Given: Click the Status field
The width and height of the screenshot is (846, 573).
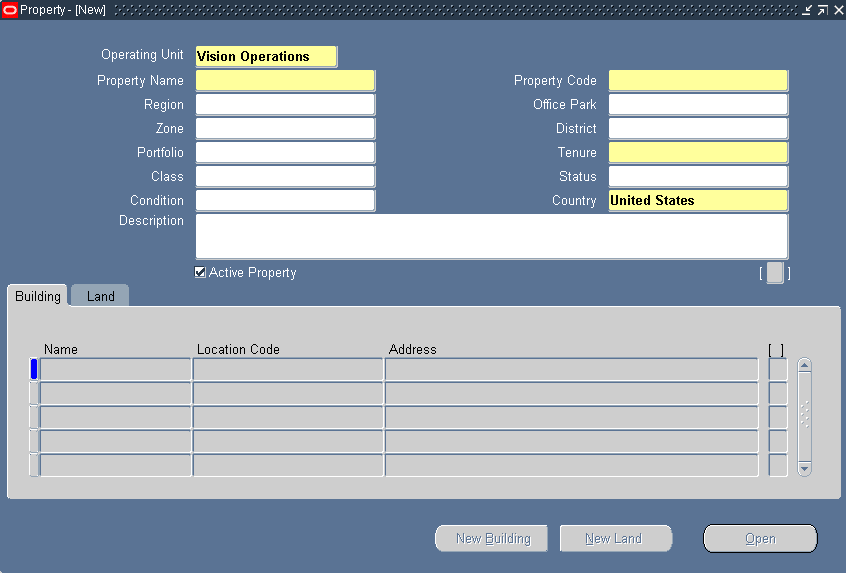Looking at the screenshot, I should click(698, 176).
